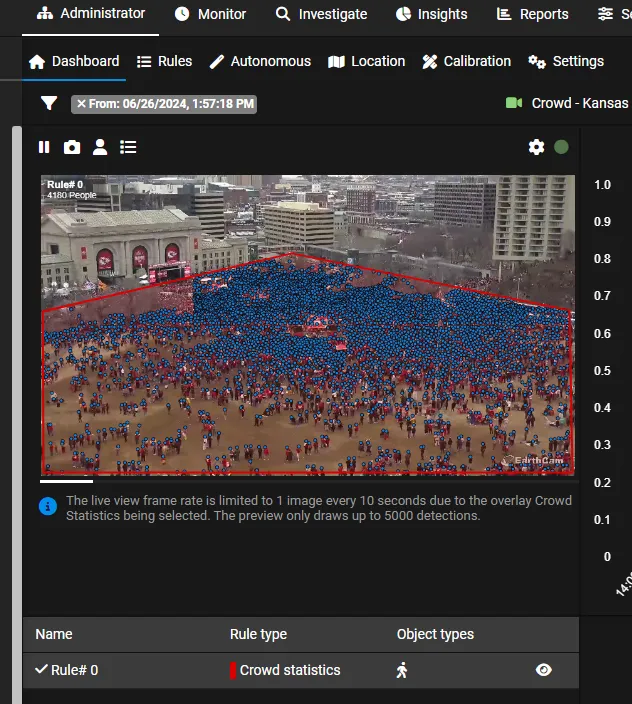Click the Rule# 0 overlay label on video
The width and height of the screenshot is (632, 704).
click(65, 185)
